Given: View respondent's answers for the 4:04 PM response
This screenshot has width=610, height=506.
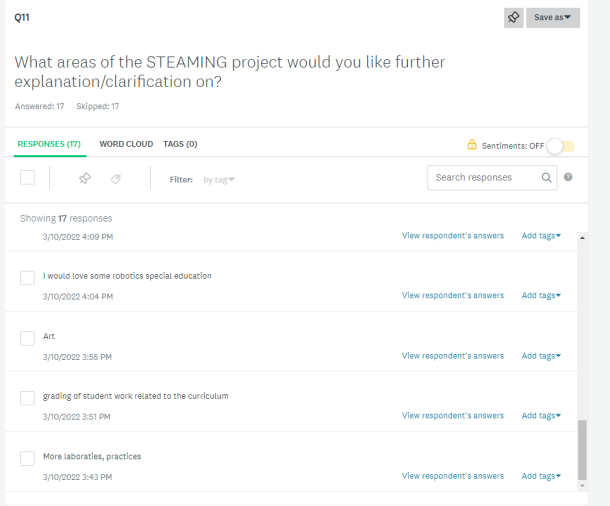Looking at the screenshot, I should [453, 296].
